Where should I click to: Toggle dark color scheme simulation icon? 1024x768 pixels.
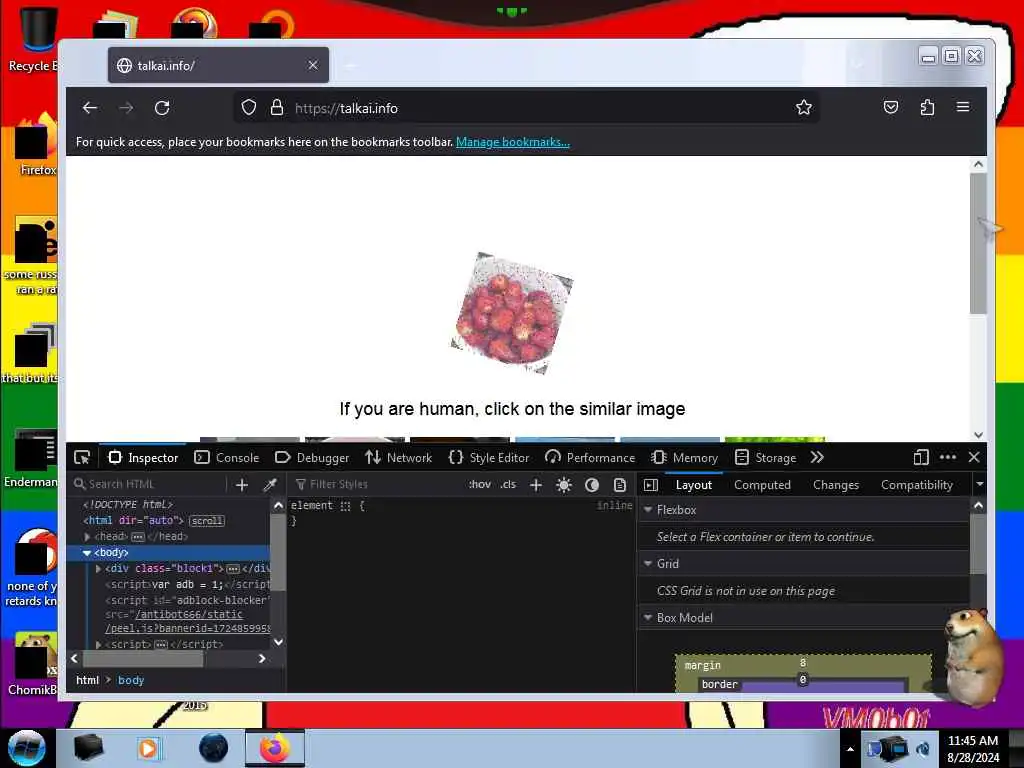(x=592, y=485)
